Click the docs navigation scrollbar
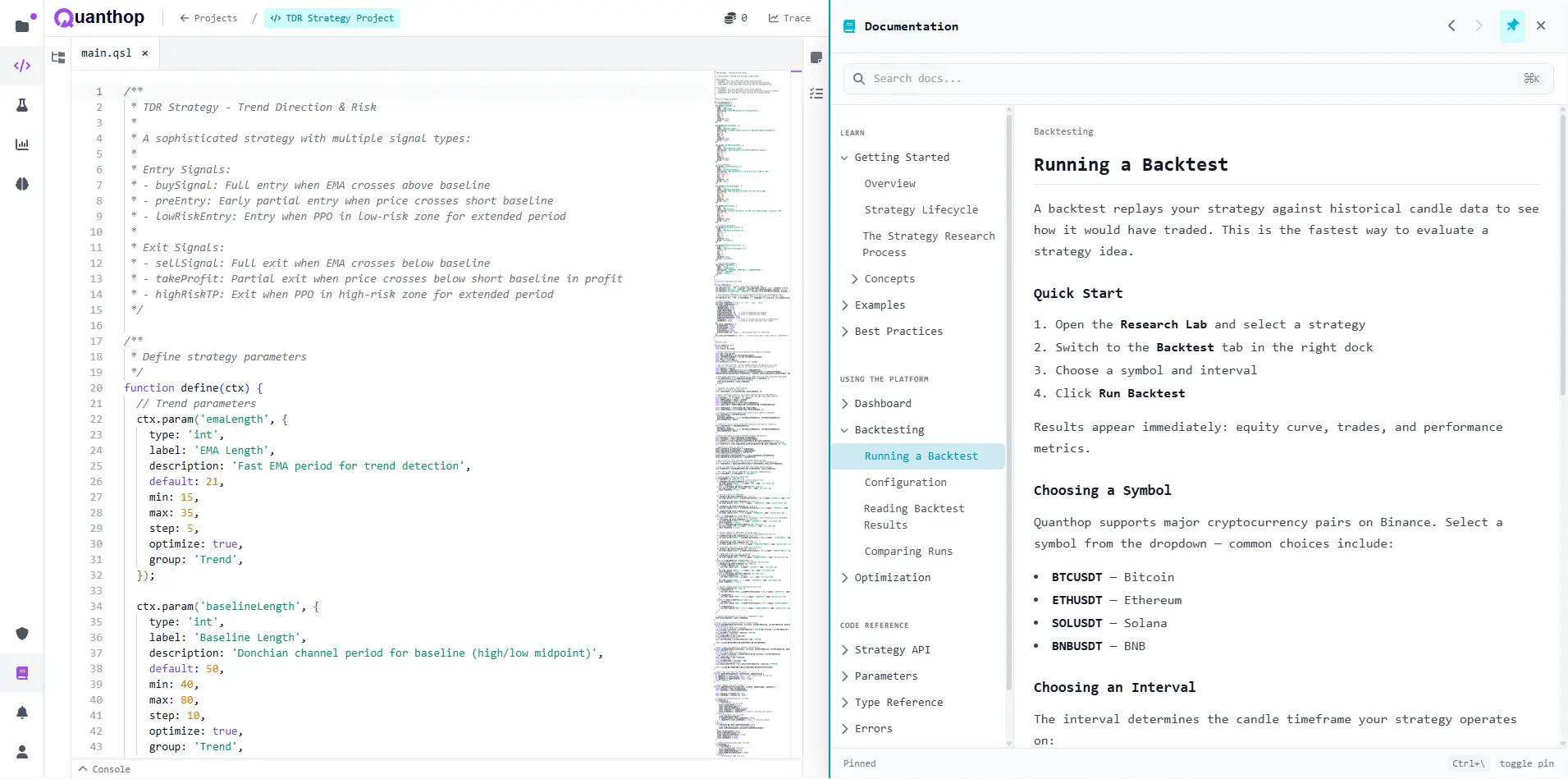 point(1009,402)
